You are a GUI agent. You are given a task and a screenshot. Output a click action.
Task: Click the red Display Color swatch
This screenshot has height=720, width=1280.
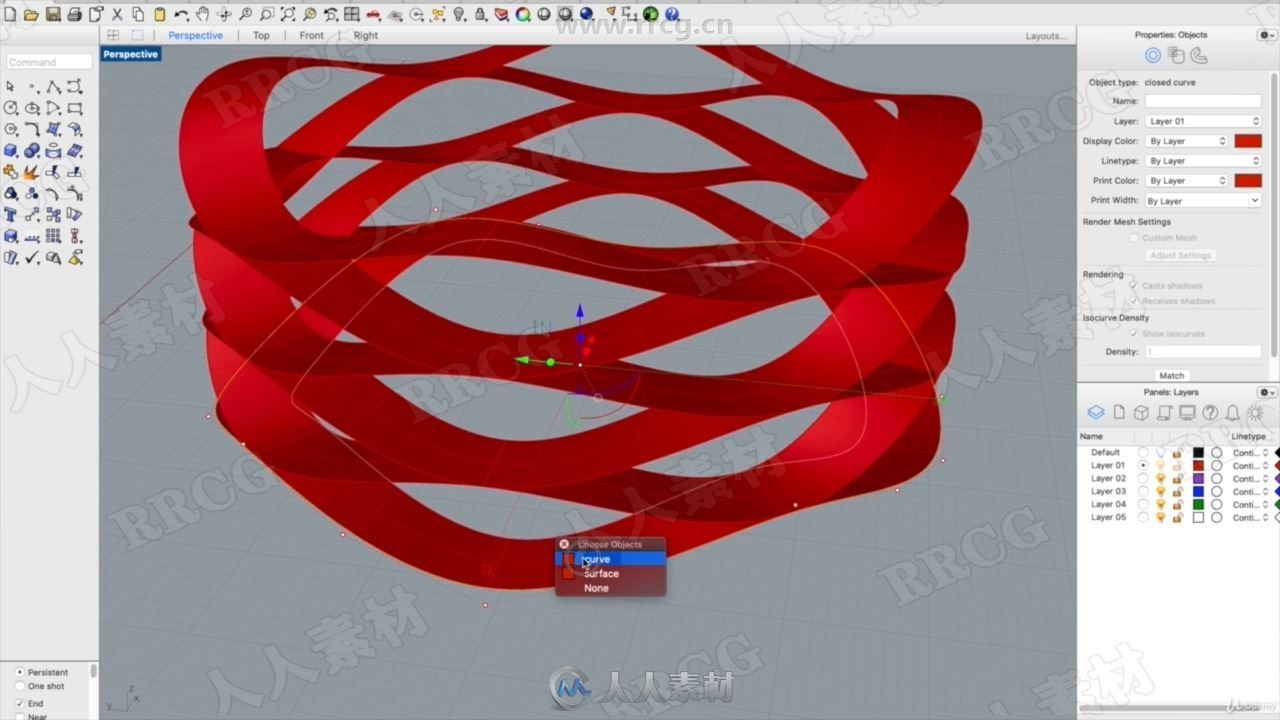click(1248, 141)
